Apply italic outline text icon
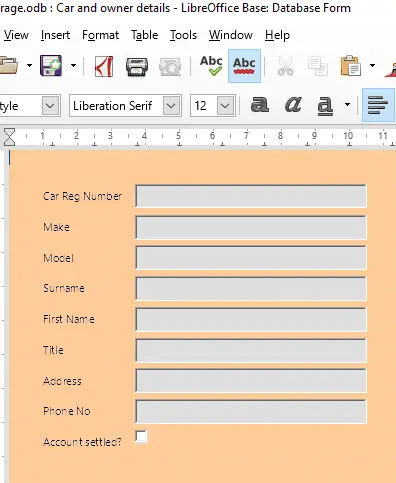The height and width of the screenshot is (483, 396). click(x=293, y=105)
